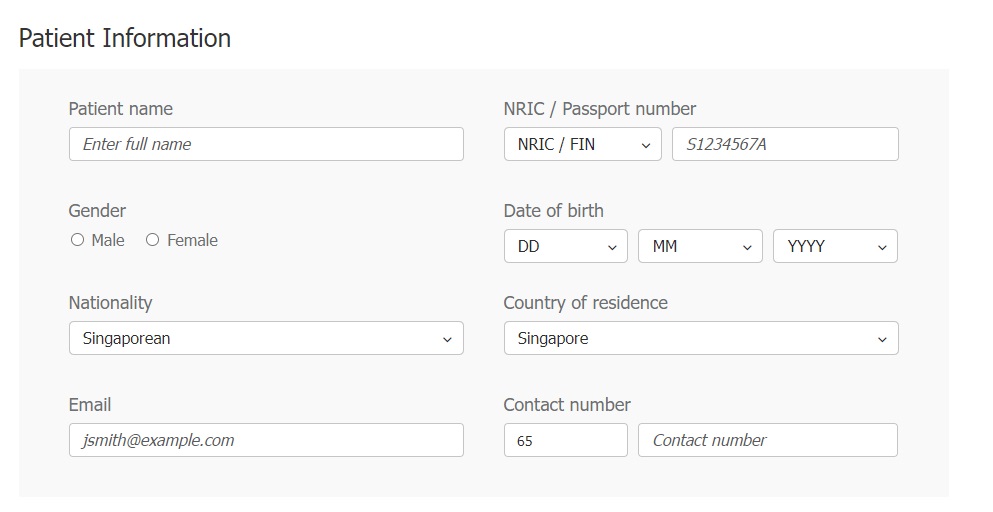The image size is (993, 512).
Task: Open the YYYY year dropdown
Action: pyautogui.click(x=835, y=246)
